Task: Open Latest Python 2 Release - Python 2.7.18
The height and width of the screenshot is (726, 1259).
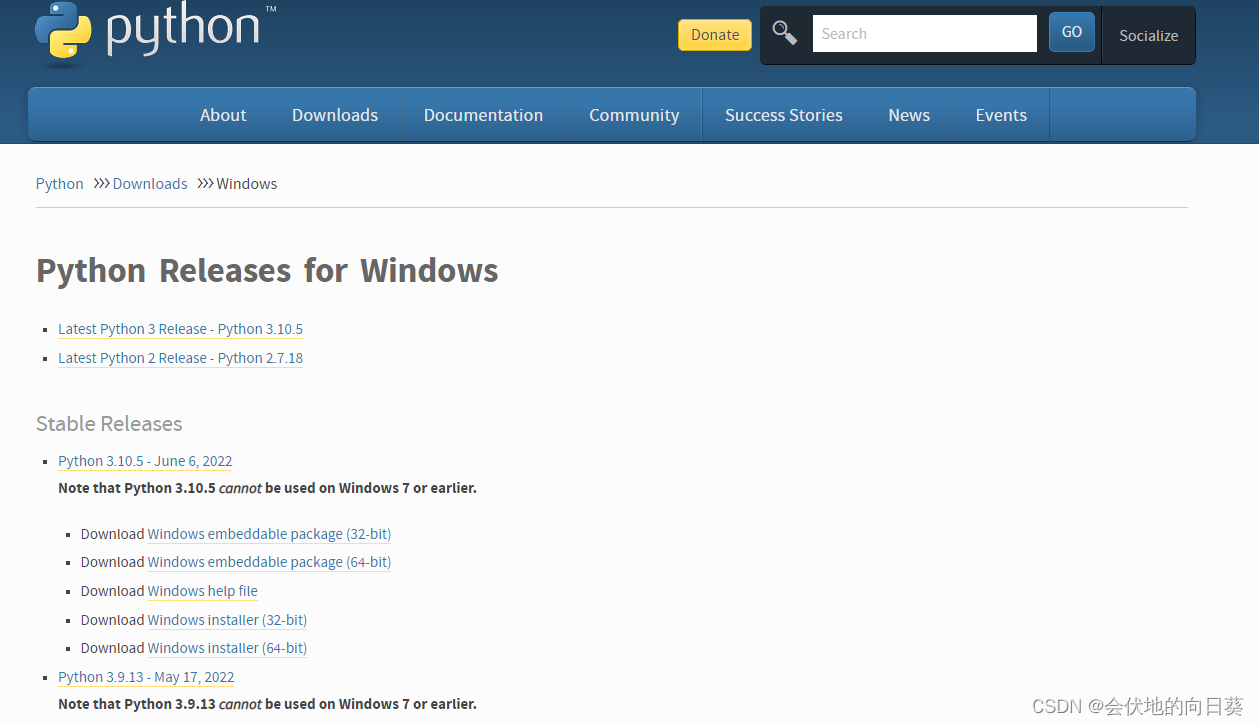Action: (x=180, y=358)
